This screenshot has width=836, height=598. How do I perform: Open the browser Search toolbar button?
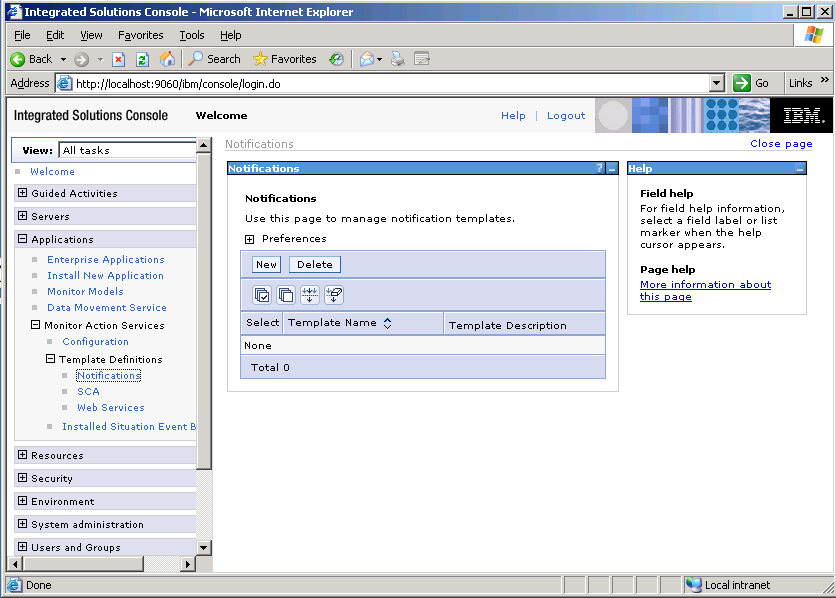tap(214, 59)
